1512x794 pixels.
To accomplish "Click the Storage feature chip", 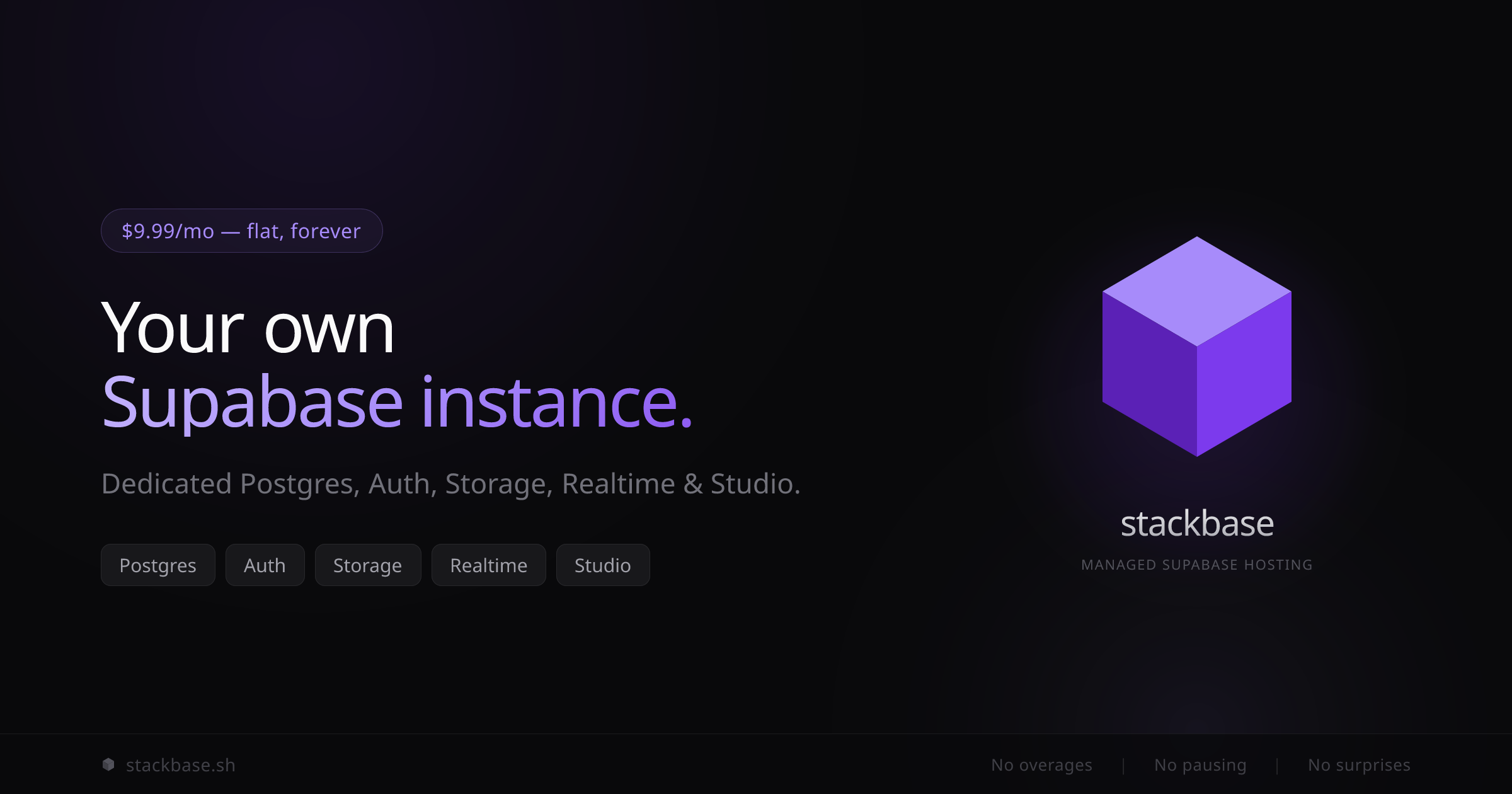I will click(367, 565).
